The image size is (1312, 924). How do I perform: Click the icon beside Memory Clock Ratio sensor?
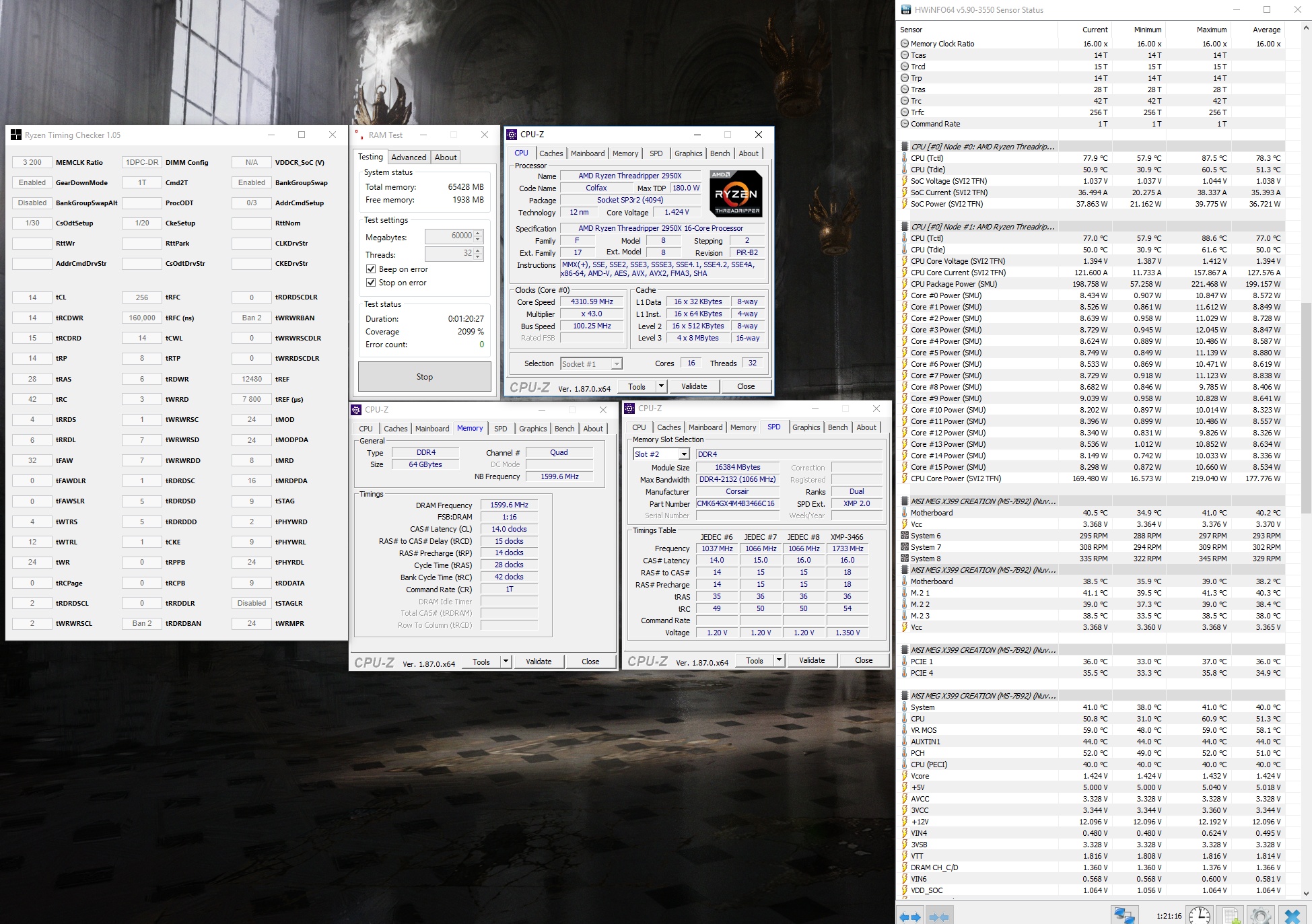(905, 44)
